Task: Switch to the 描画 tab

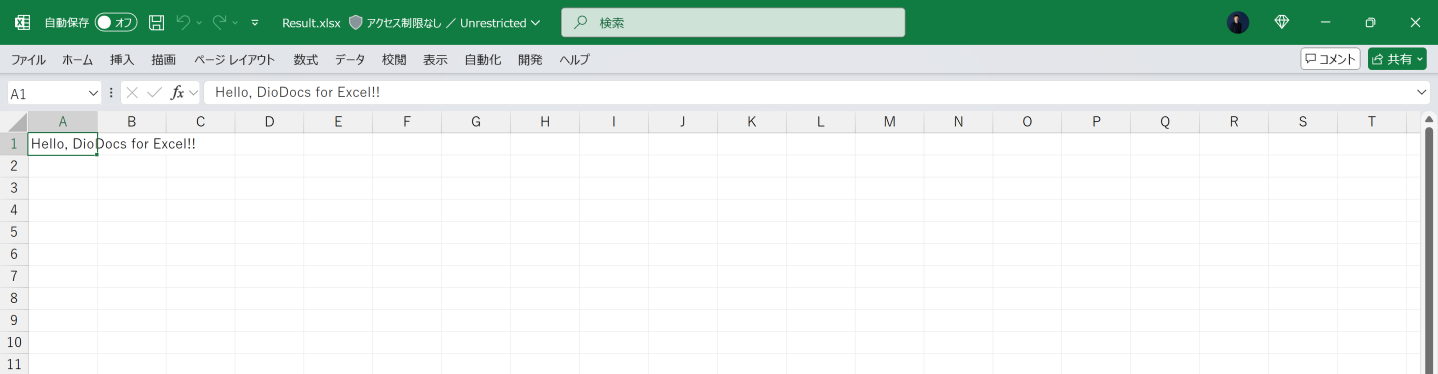Action: (164, 59)
